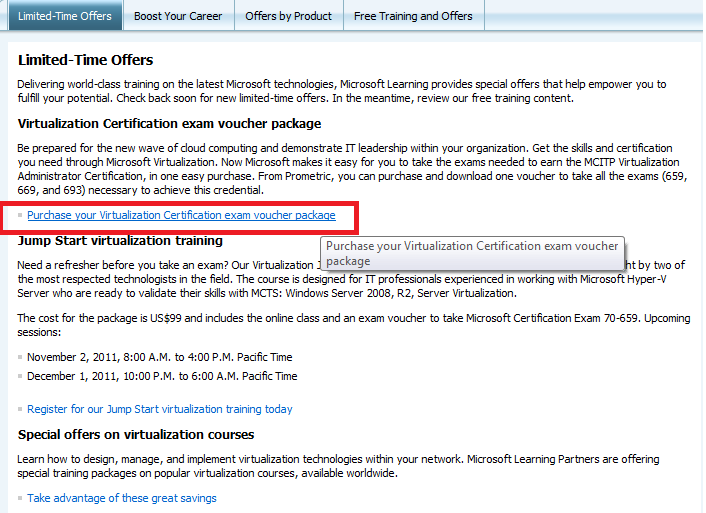Click paragraph starting 'Need a refresher before'

click(x=351, y=279)
